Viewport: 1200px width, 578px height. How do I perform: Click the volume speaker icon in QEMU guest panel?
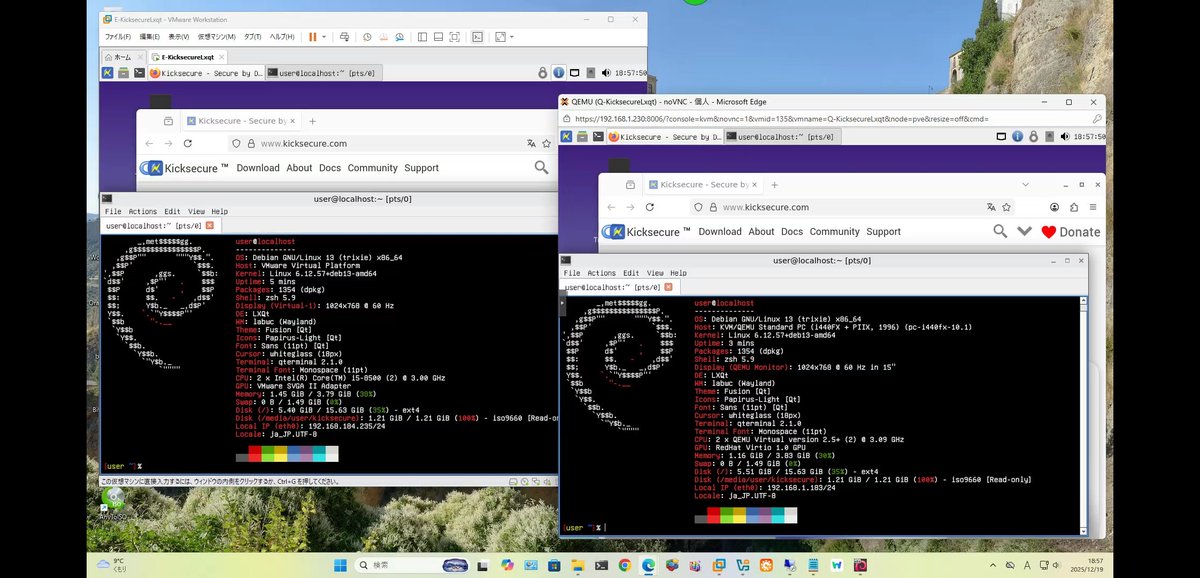pyautogui.click(x=1064, y=137)
